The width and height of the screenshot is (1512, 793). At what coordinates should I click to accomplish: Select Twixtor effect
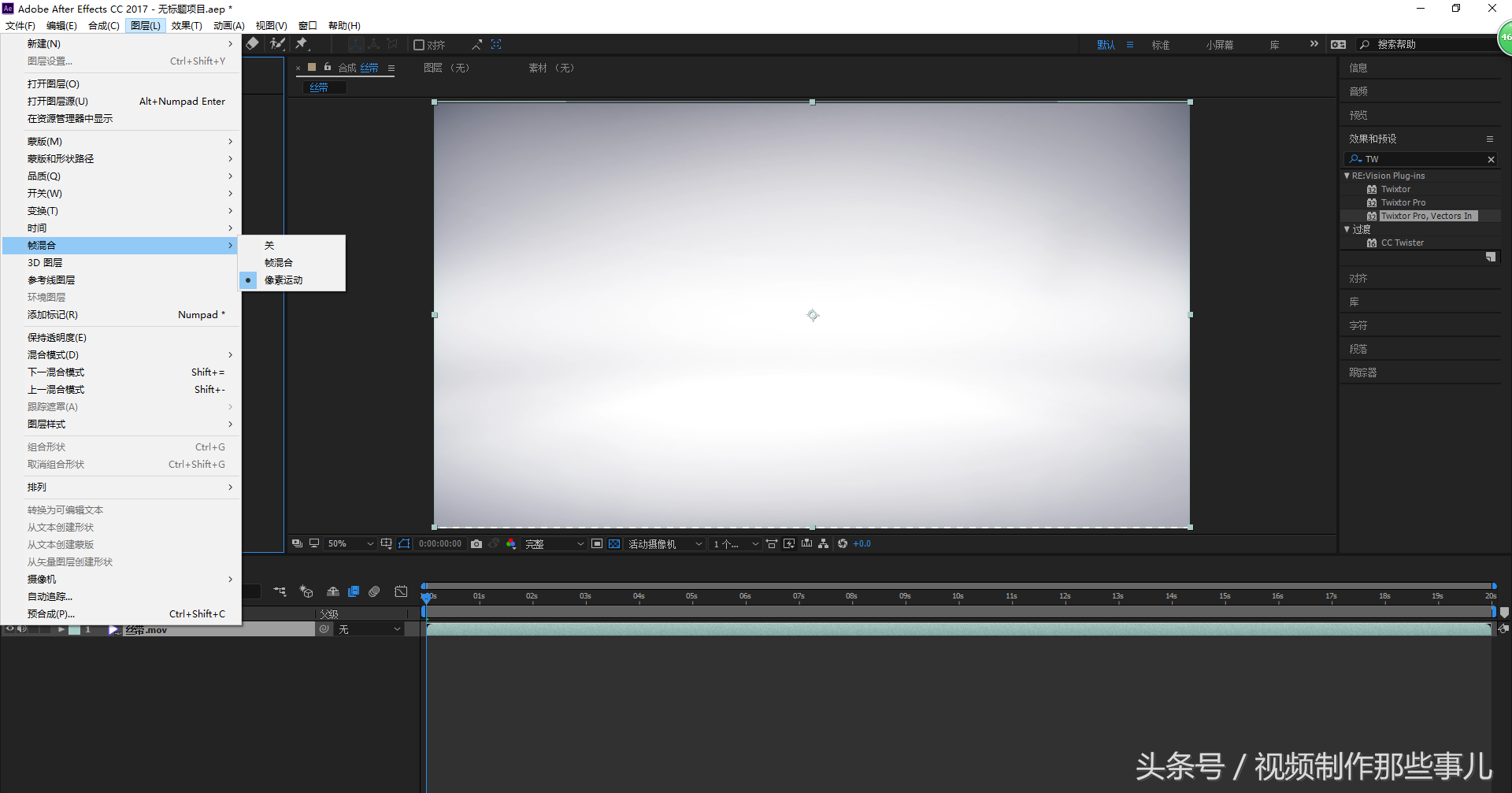tap(1395, 189)
